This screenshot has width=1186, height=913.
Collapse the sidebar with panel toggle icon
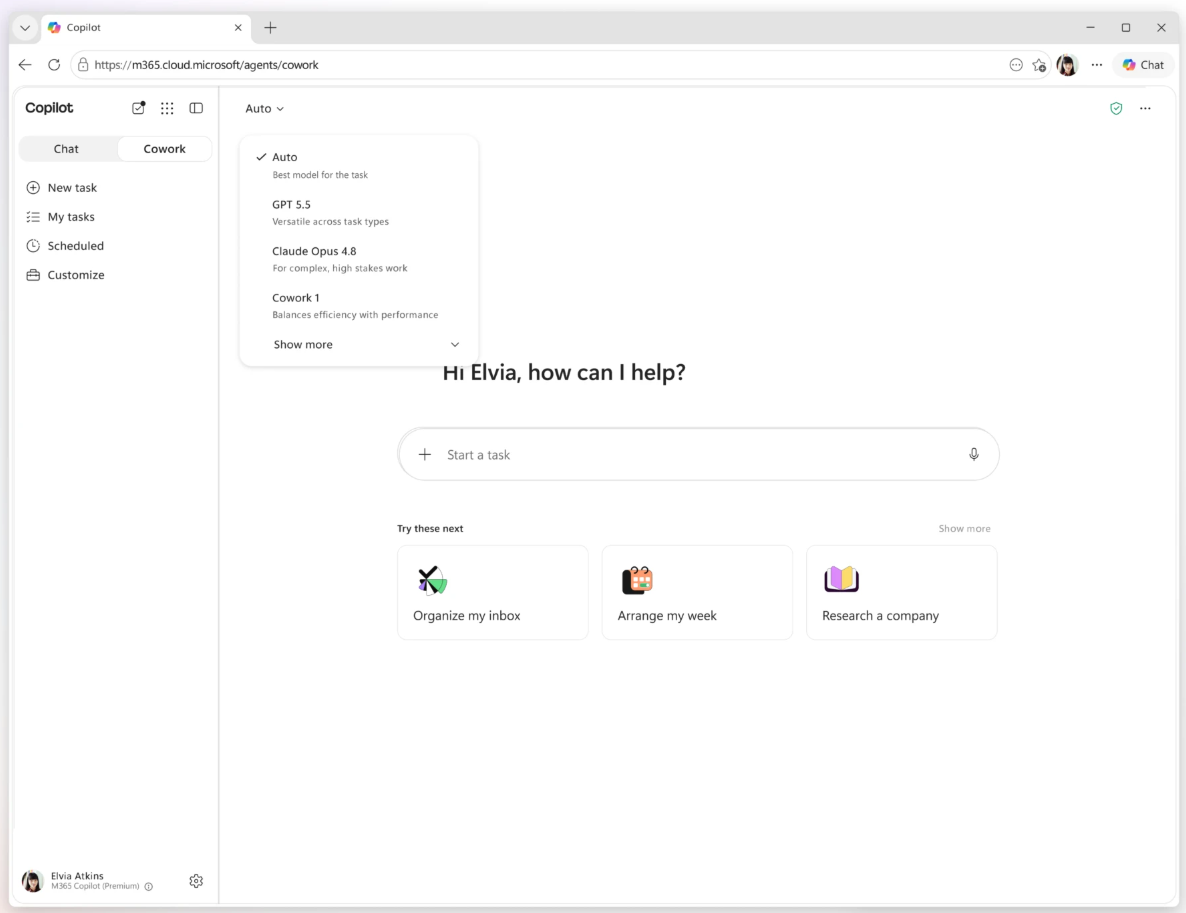[x=196, y=108]
